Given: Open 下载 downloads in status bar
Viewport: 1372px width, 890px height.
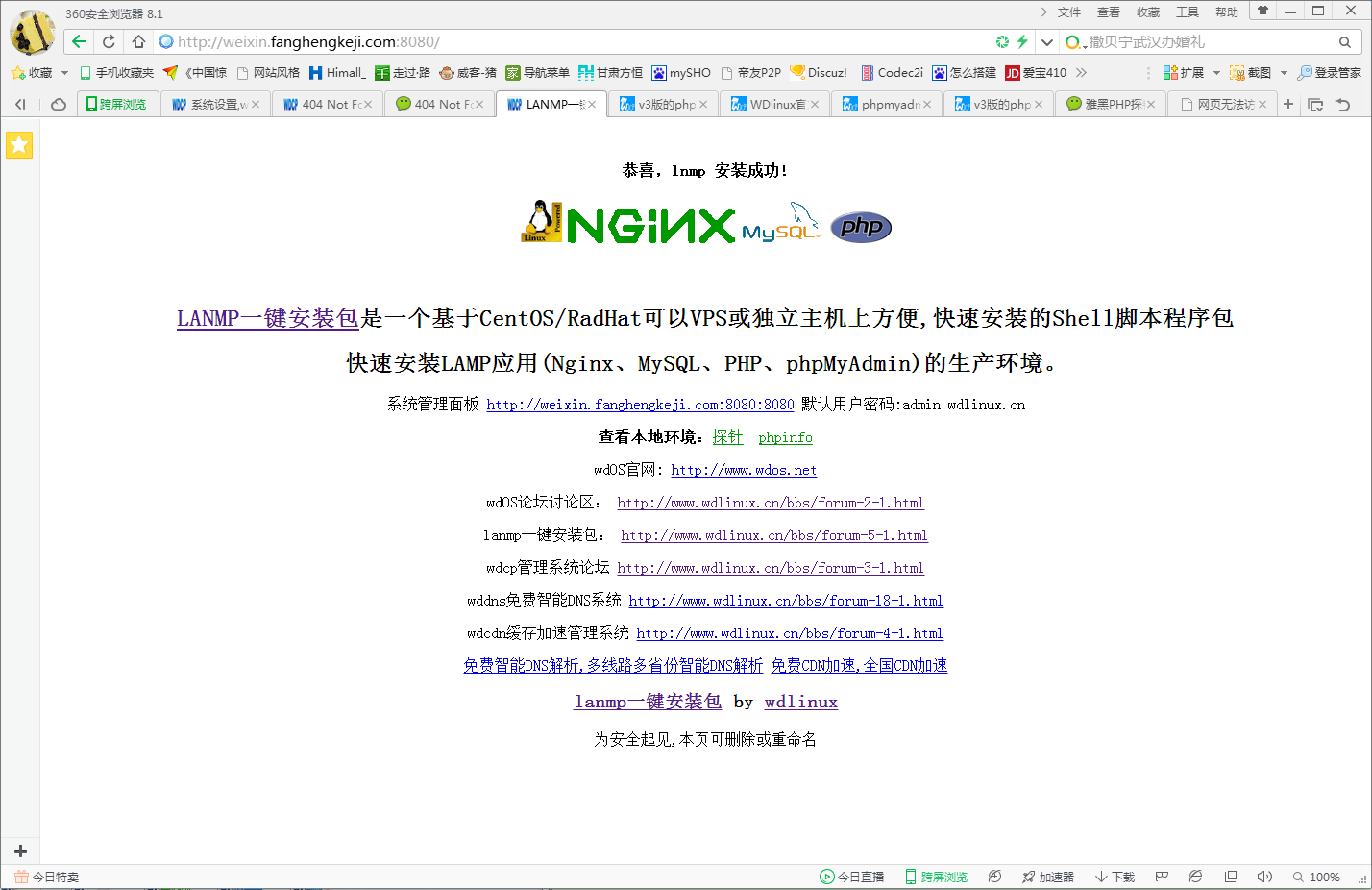Looking at the screenshot, I should tap(1115, 877).
